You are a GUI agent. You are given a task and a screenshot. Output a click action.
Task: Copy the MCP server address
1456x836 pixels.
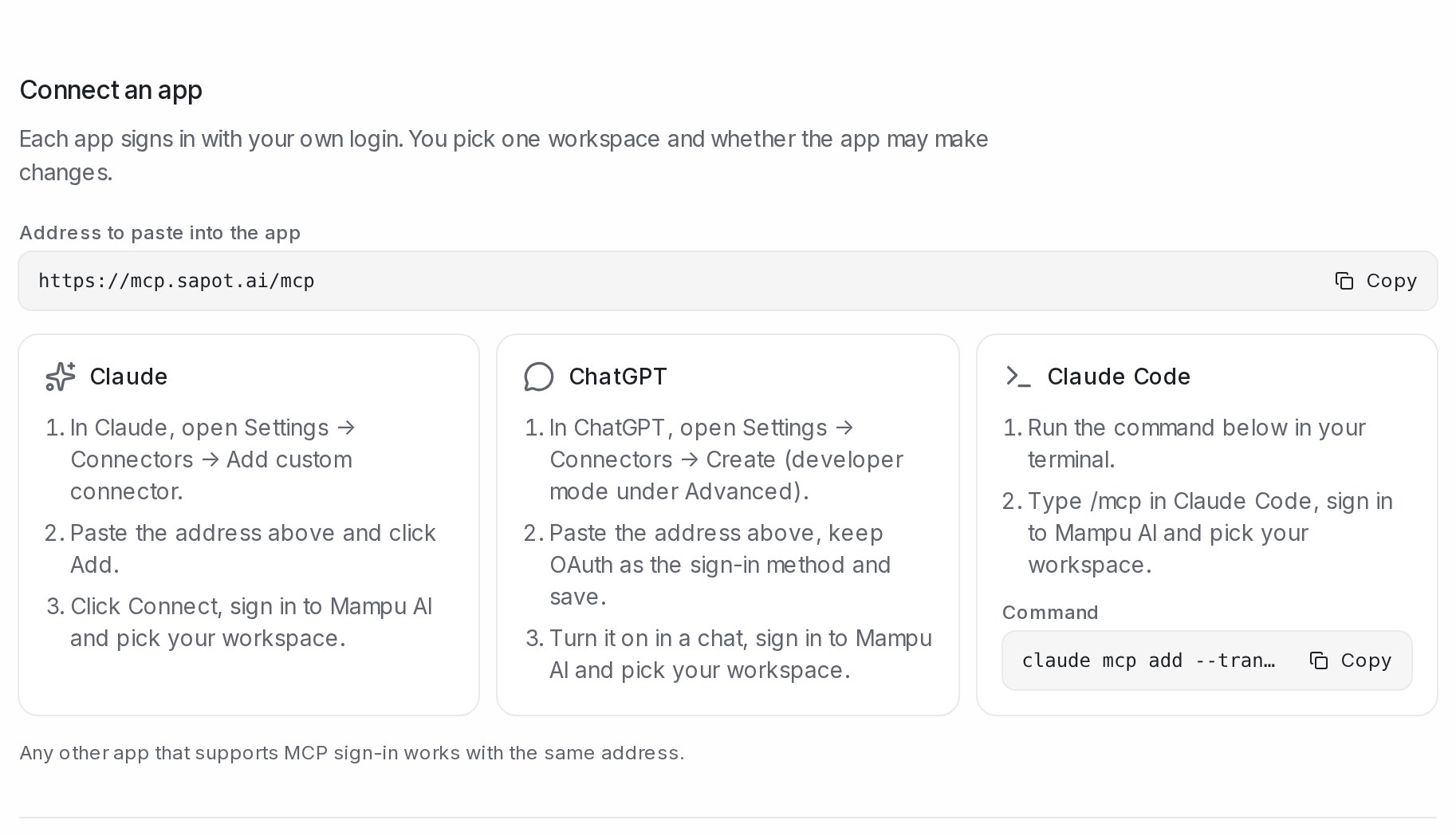coord(1375,281)
